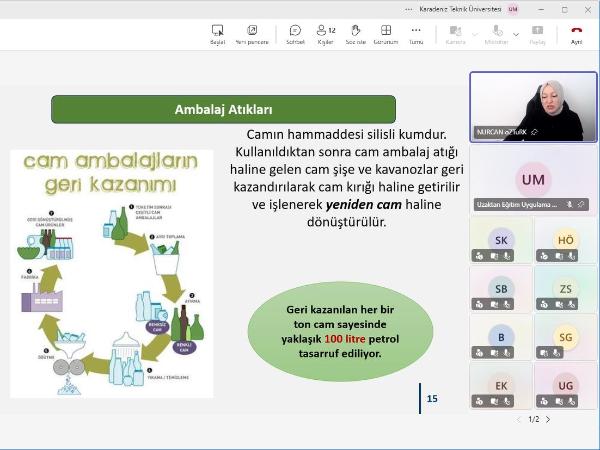Select NURCAN ÖZTÜRK's video tile
Viewport: 600px width, 450px height.
533,106
